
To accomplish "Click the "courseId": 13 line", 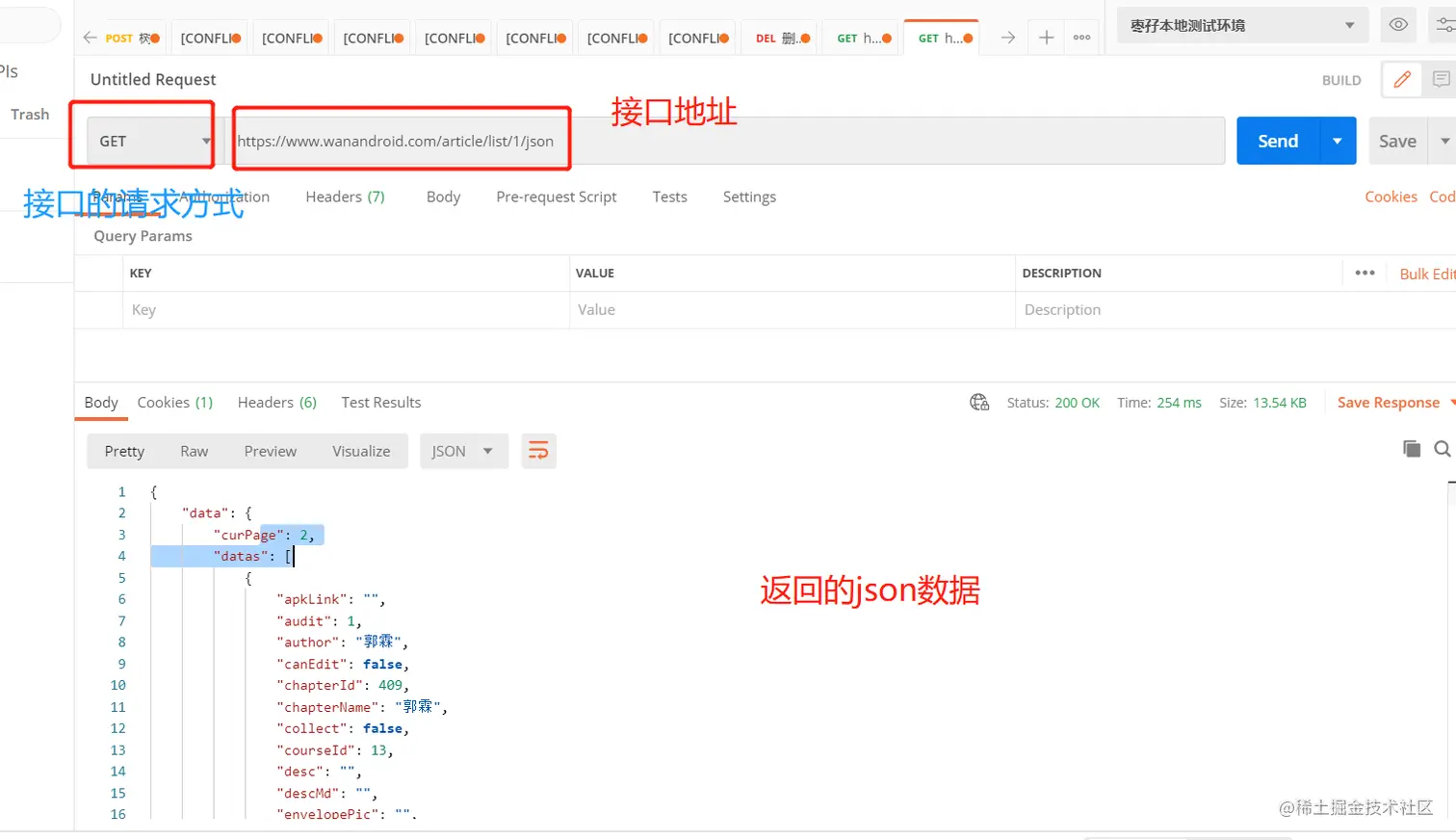I will pyautogui.click(x=335, y=749).
